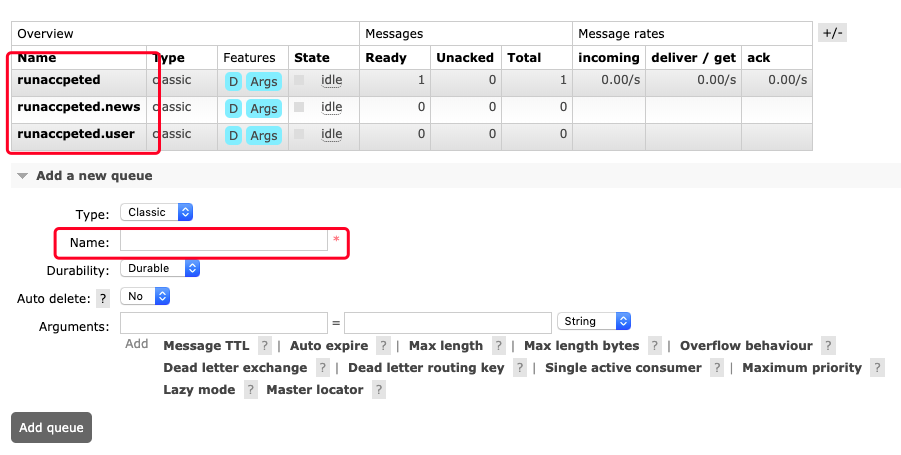901x455 pixels.
Task: Open the runaccpeted.news queue
Action: point(78,107)
